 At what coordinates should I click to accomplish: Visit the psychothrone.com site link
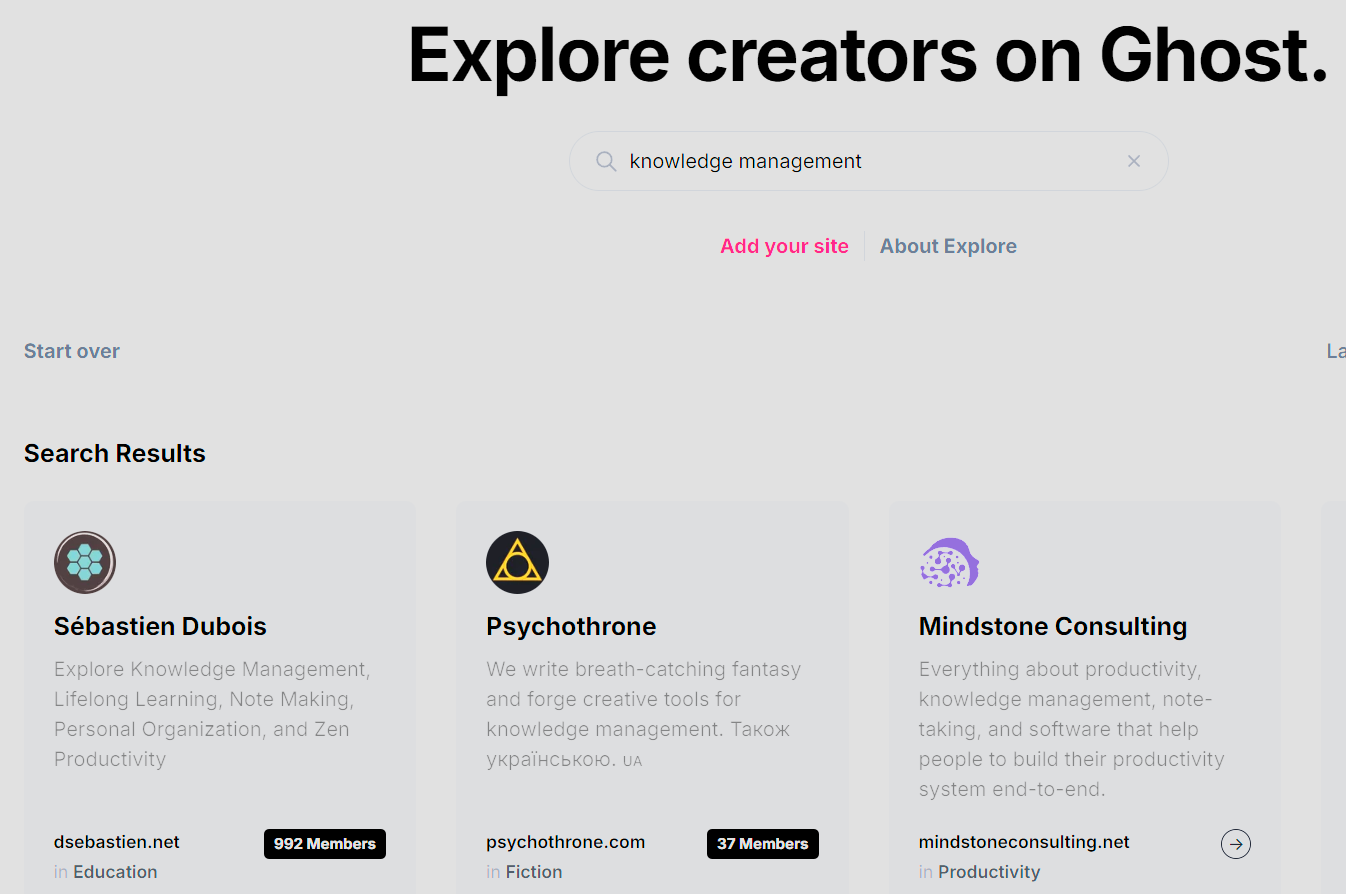565,841
